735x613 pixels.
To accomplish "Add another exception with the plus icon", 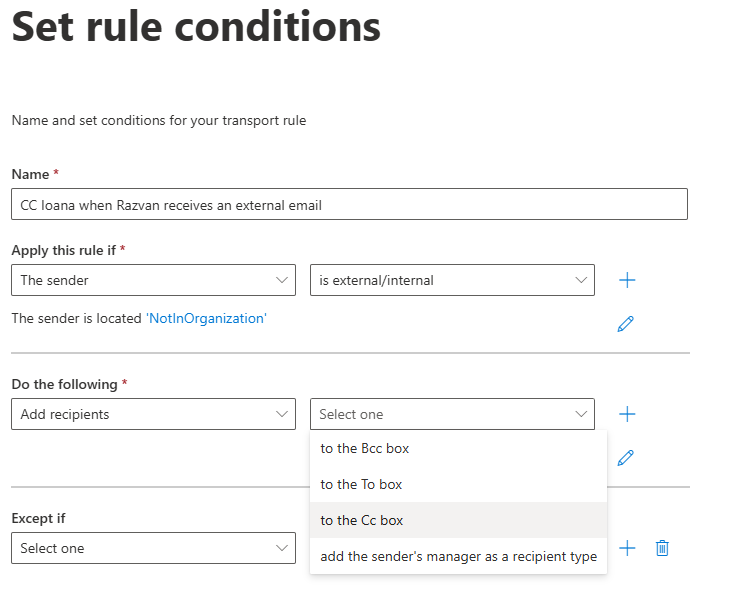I will coord(627,548).
